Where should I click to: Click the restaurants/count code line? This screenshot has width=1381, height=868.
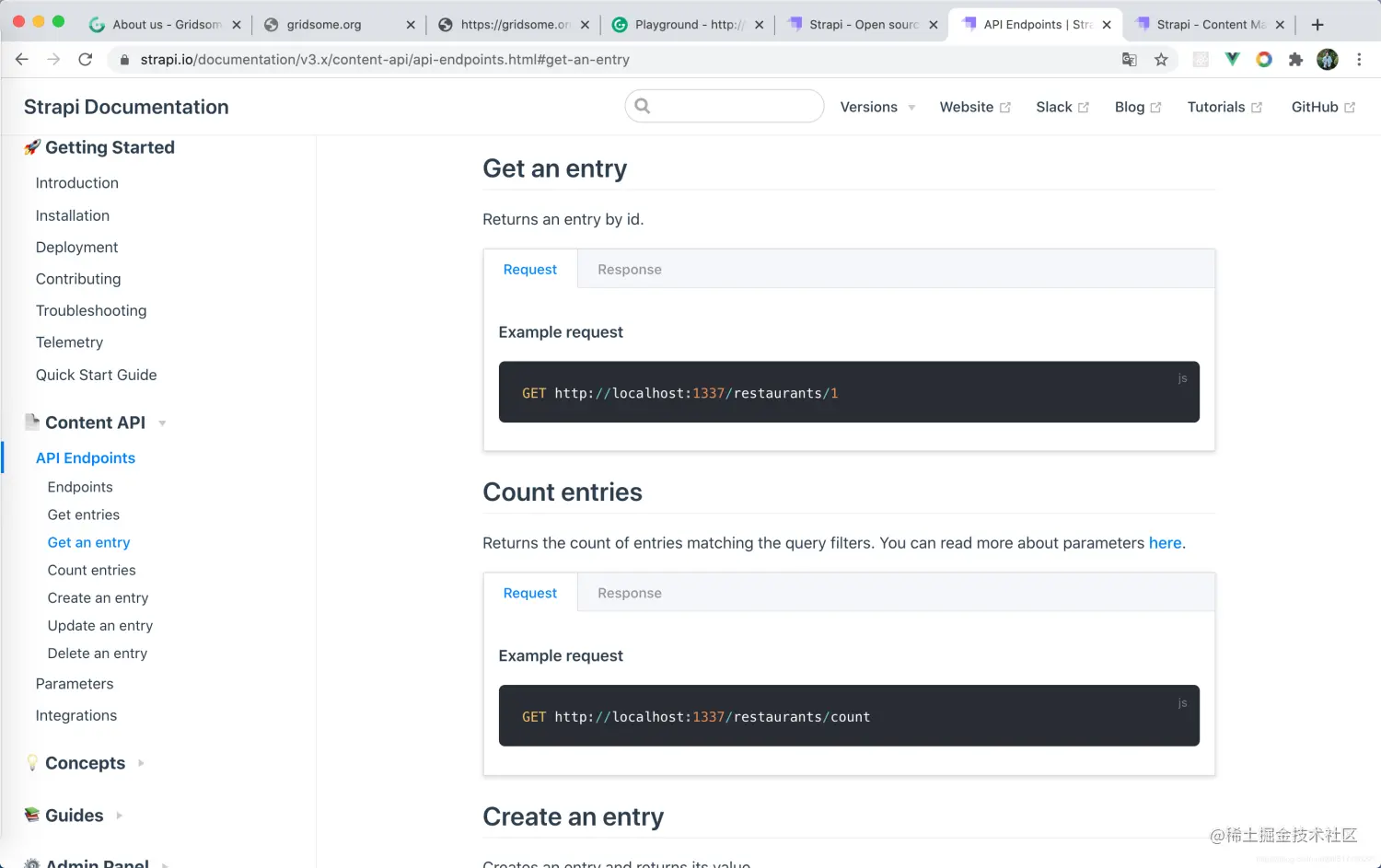(696, 717)
